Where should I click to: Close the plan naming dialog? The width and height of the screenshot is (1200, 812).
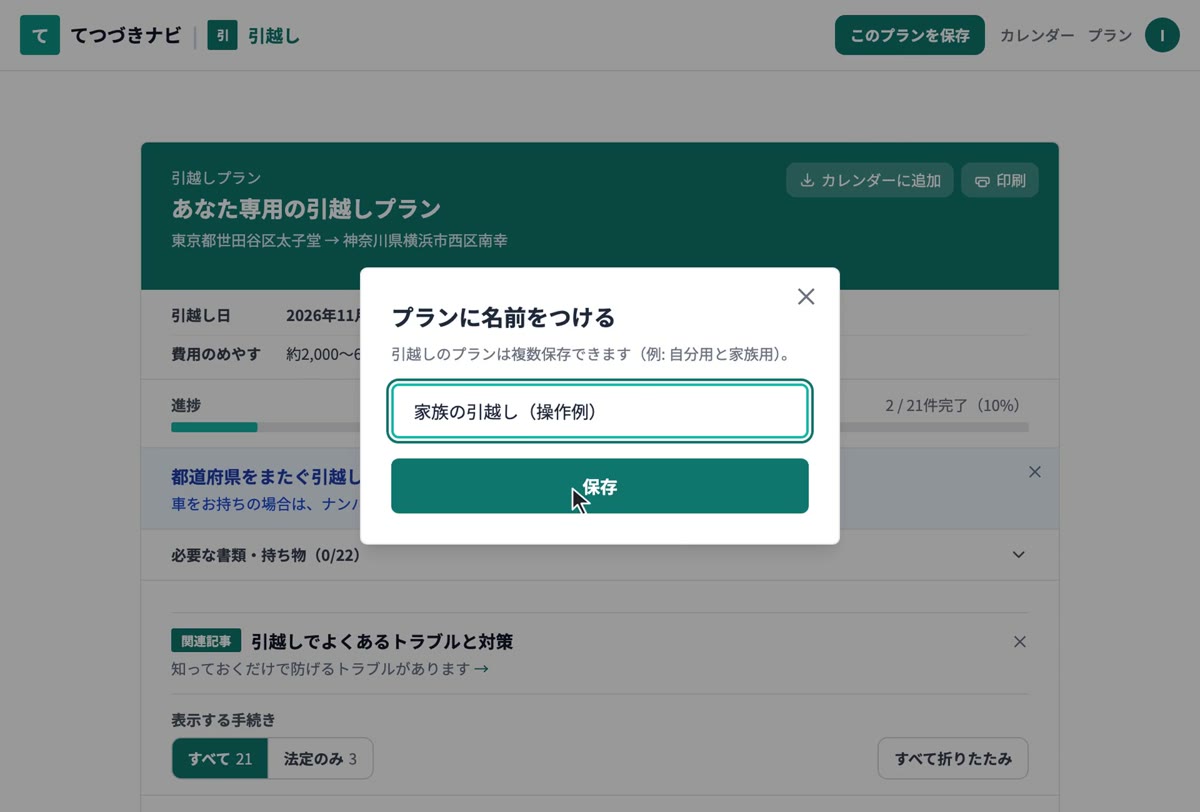click(x=806, y=296)
